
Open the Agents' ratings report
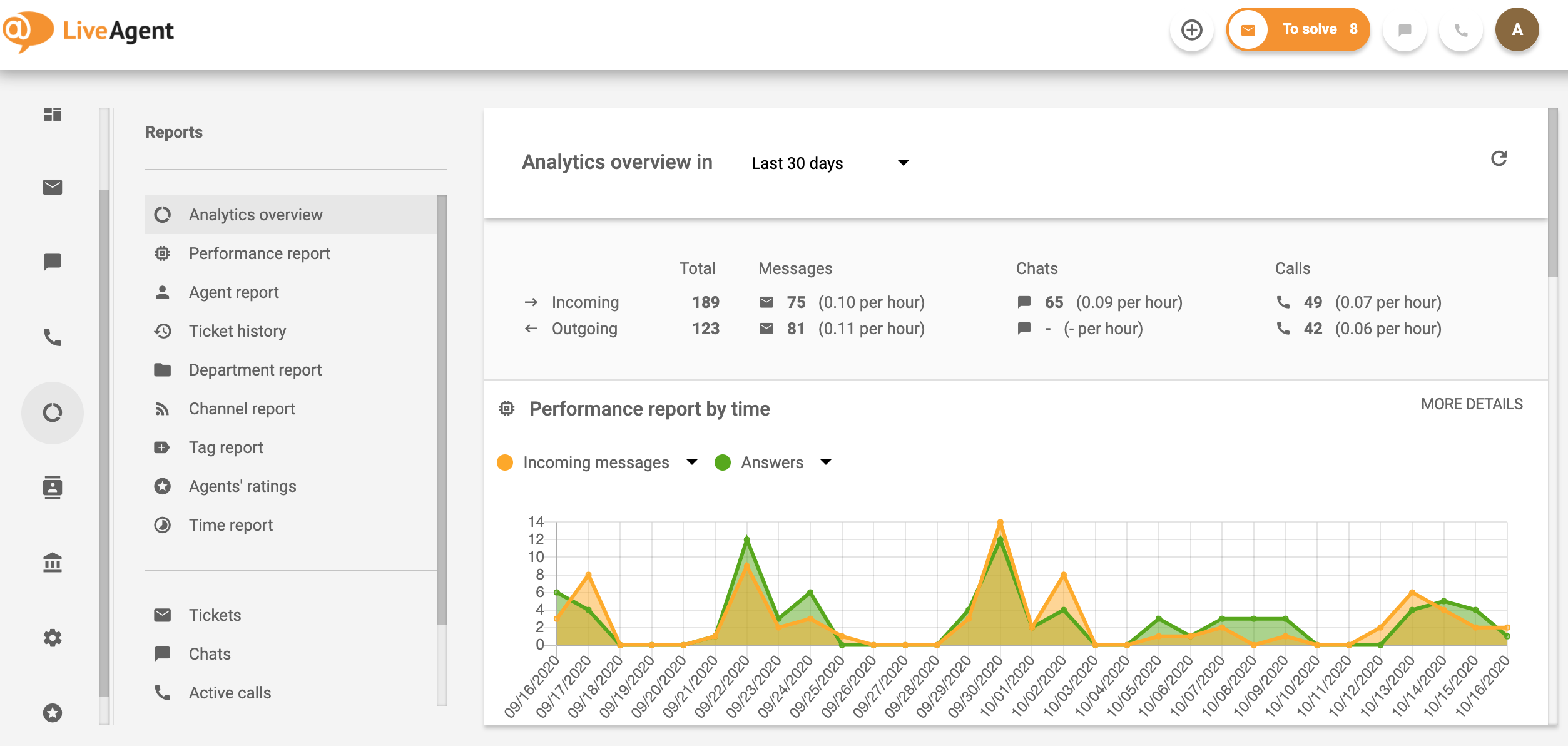[242, 486]
